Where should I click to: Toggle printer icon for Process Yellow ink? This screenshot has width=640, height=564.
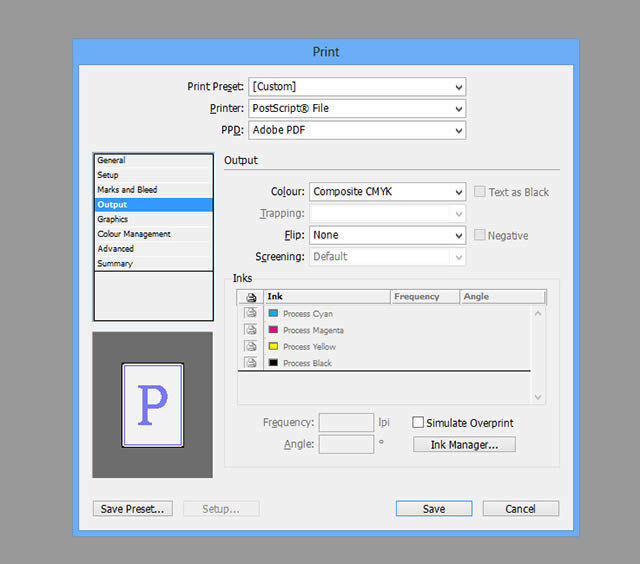coord(250,346)
